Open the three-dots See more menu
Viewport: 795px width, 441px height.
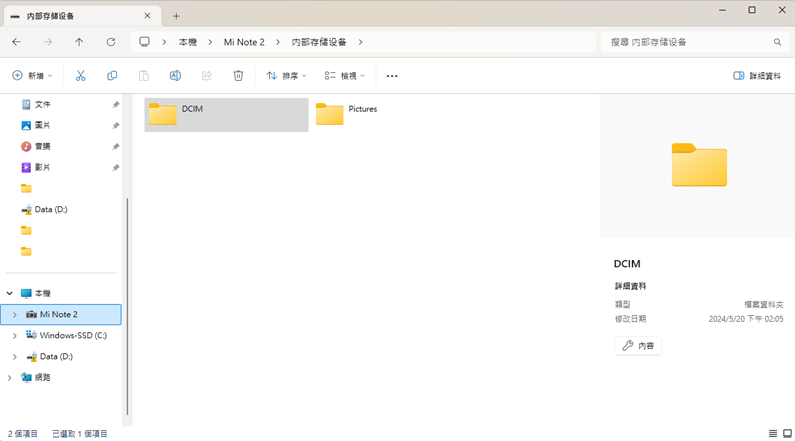392,76
